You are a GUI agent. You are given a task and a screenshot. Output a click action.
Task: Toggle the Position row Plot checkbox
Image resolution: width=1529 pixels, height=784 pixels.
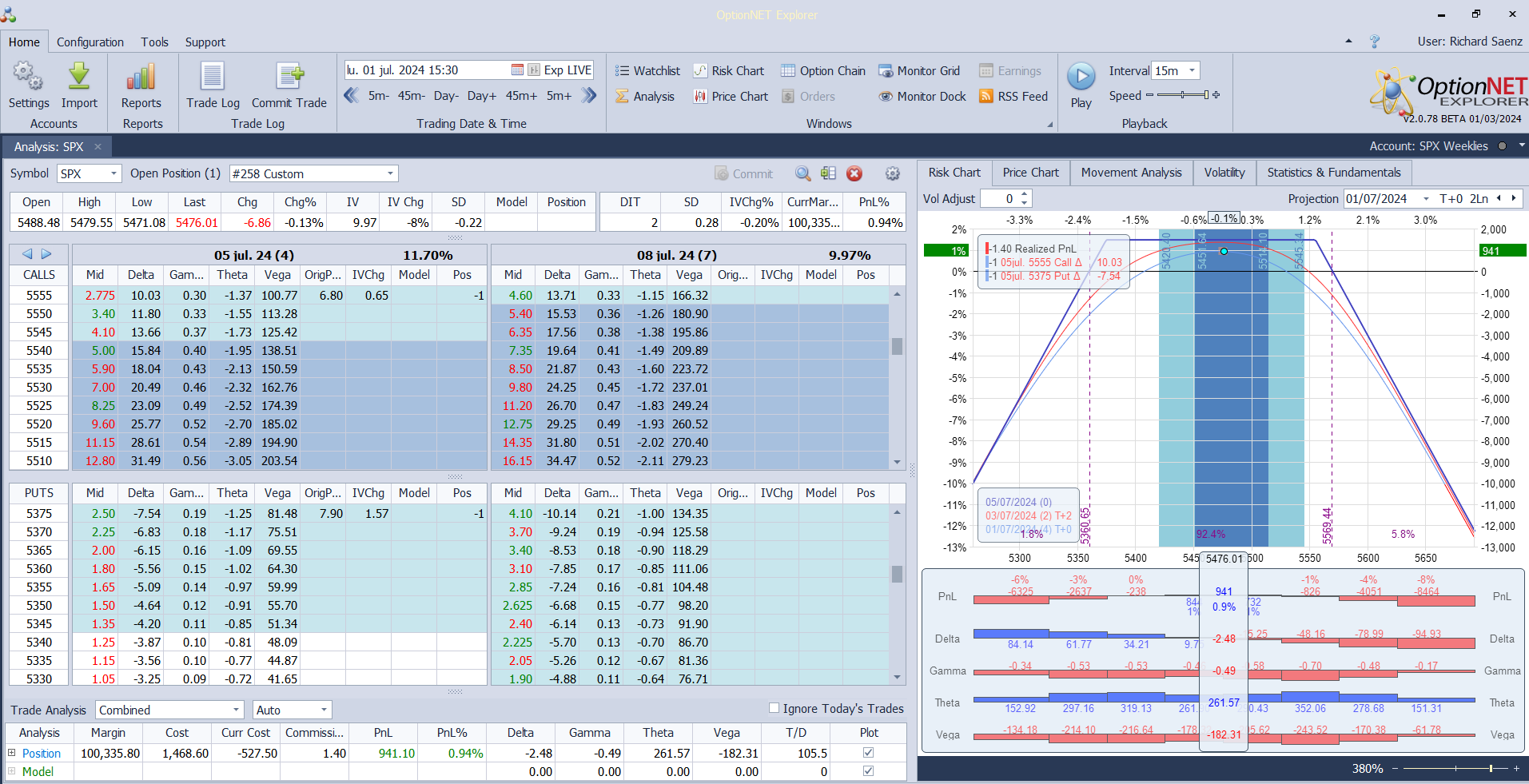(x=868, y=753)
